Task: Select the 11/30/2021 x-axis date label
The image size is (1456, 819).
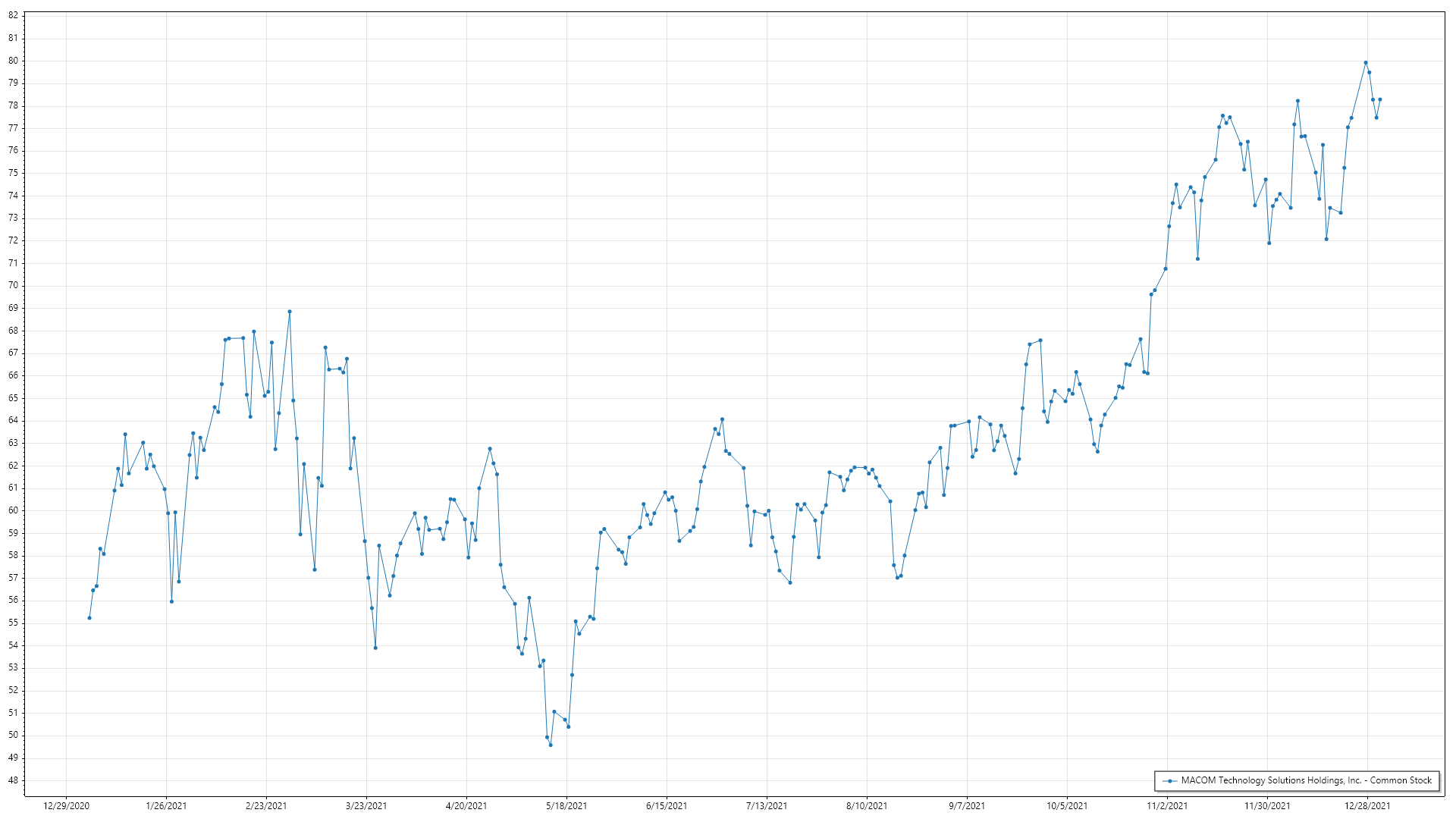Action: tap(1267, 806)
